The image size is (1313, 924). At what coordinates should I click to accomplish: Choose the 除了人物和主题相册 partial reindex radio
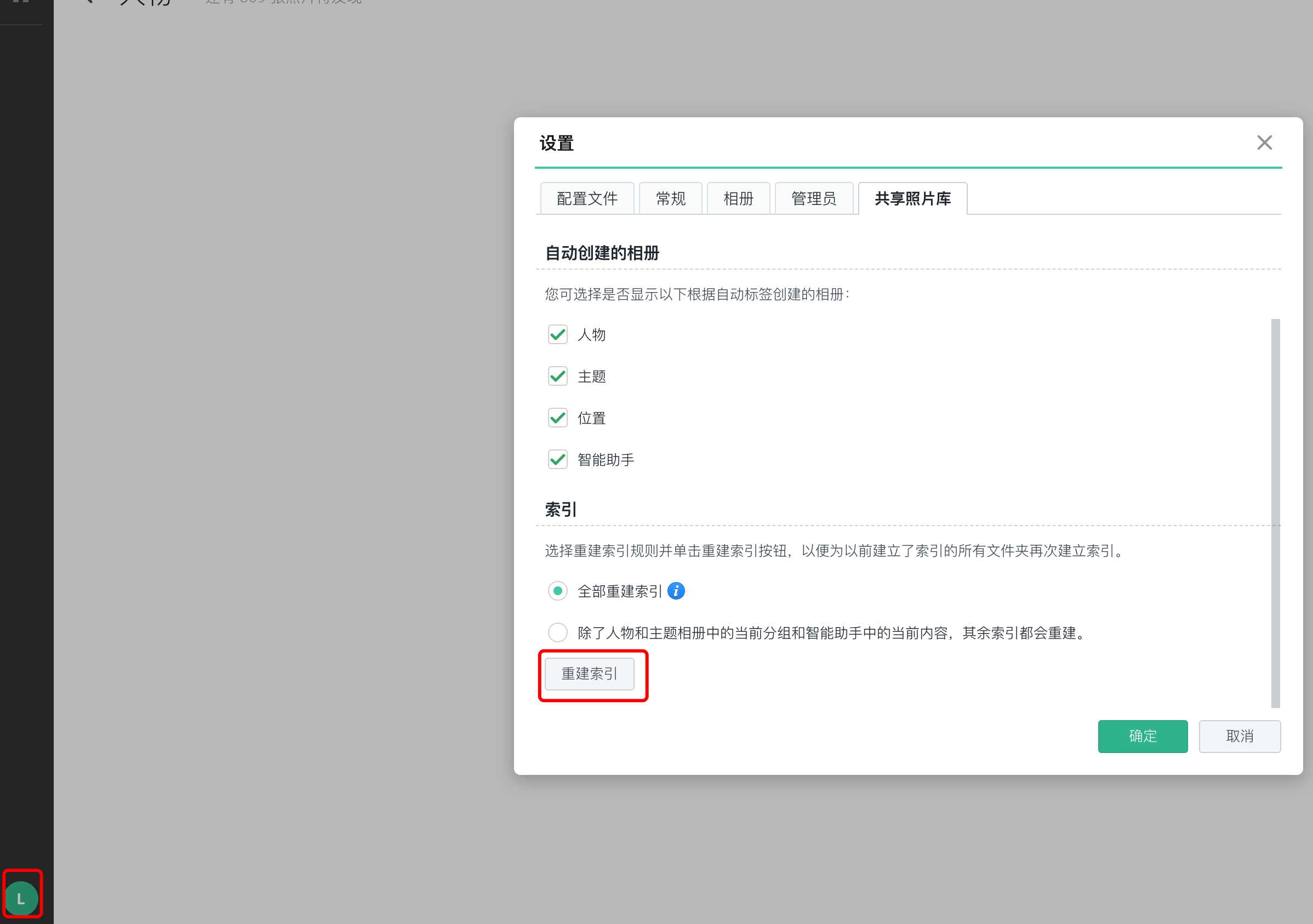tap(557, 632)
